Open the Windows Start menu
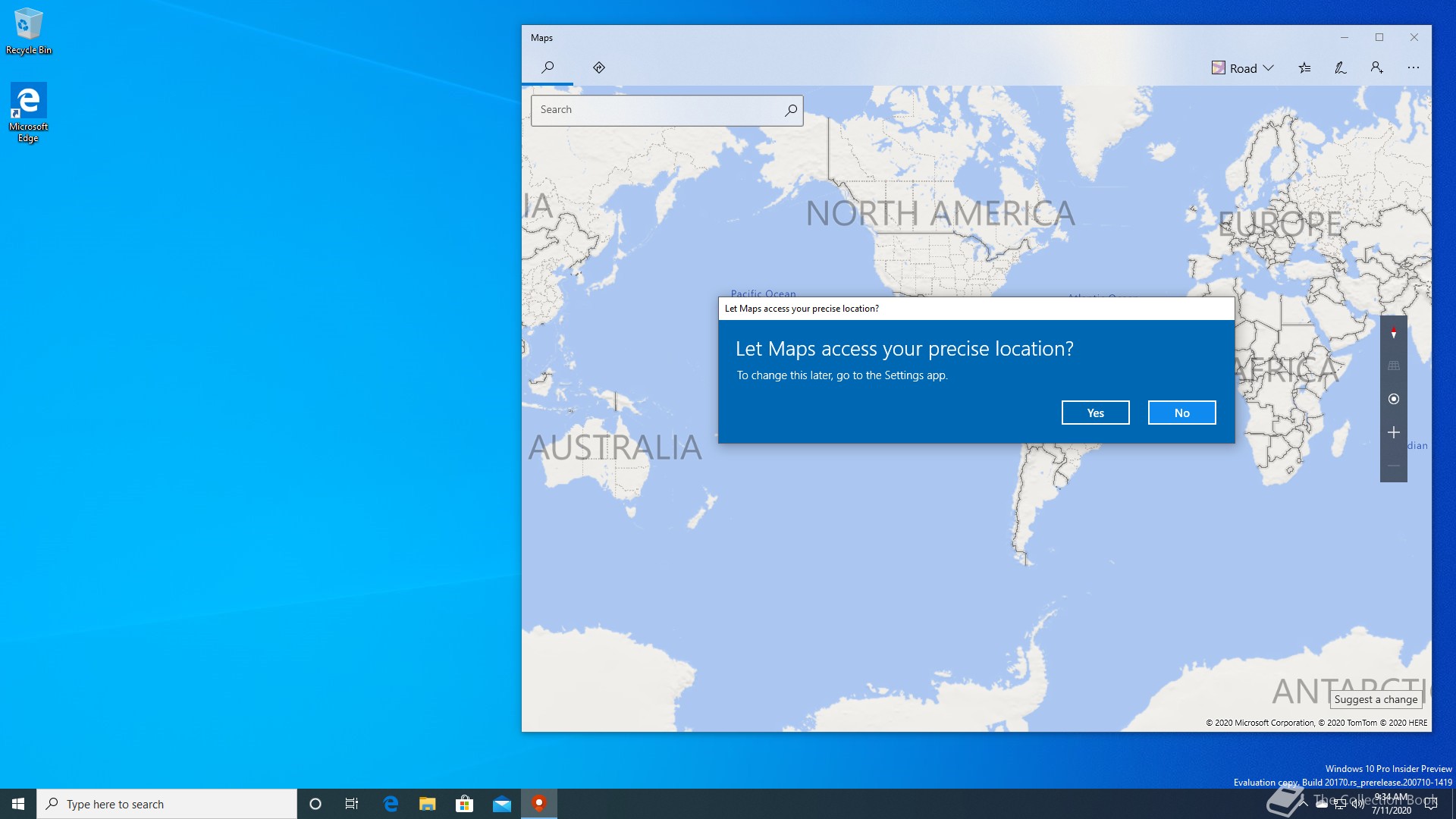Screen dimensions: 1456x819 18,804
